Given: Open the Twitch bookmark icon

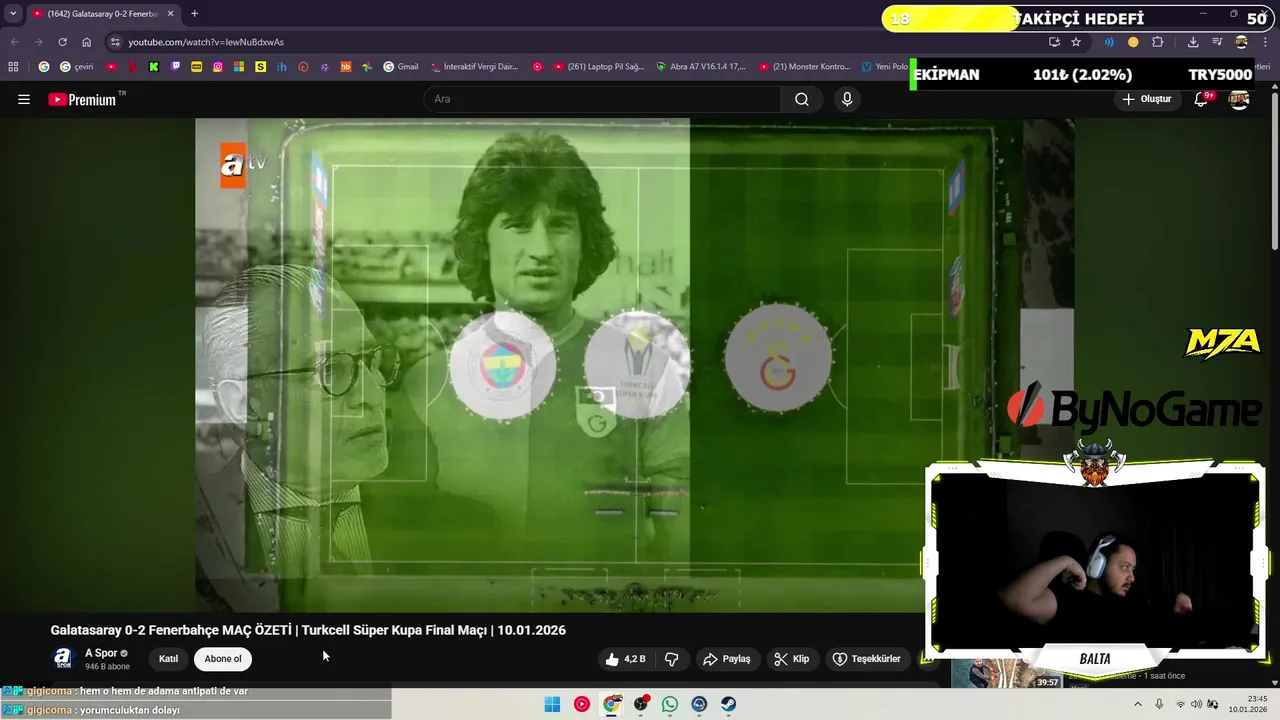Looking at the screenshot, I should click(175, 67).
